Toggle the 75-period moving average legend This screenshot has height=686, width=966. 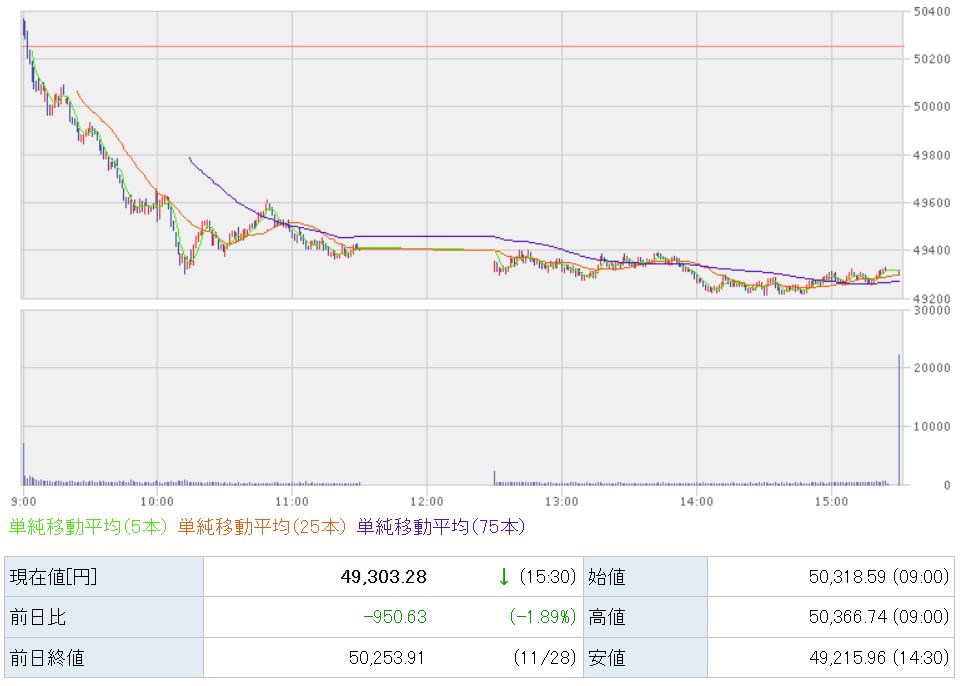pos(440,526)
